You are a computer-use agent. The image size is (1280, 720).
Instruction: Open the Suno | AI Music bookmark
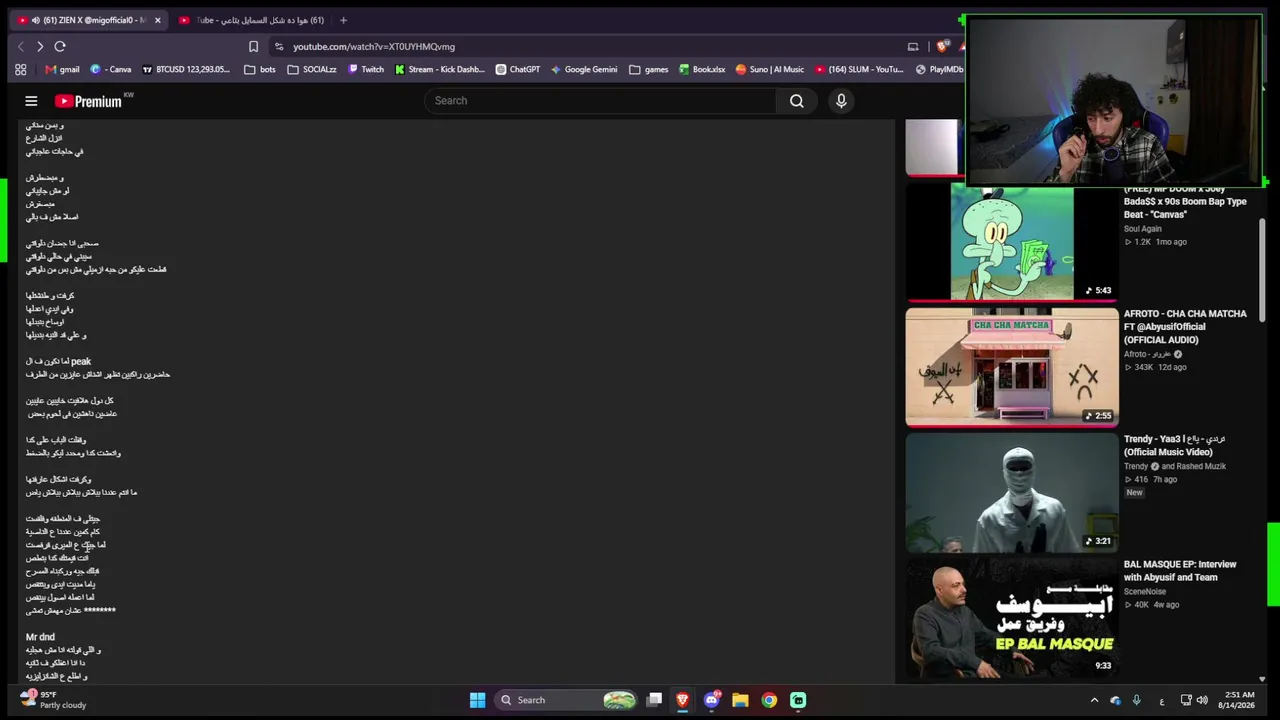point(770,69)
